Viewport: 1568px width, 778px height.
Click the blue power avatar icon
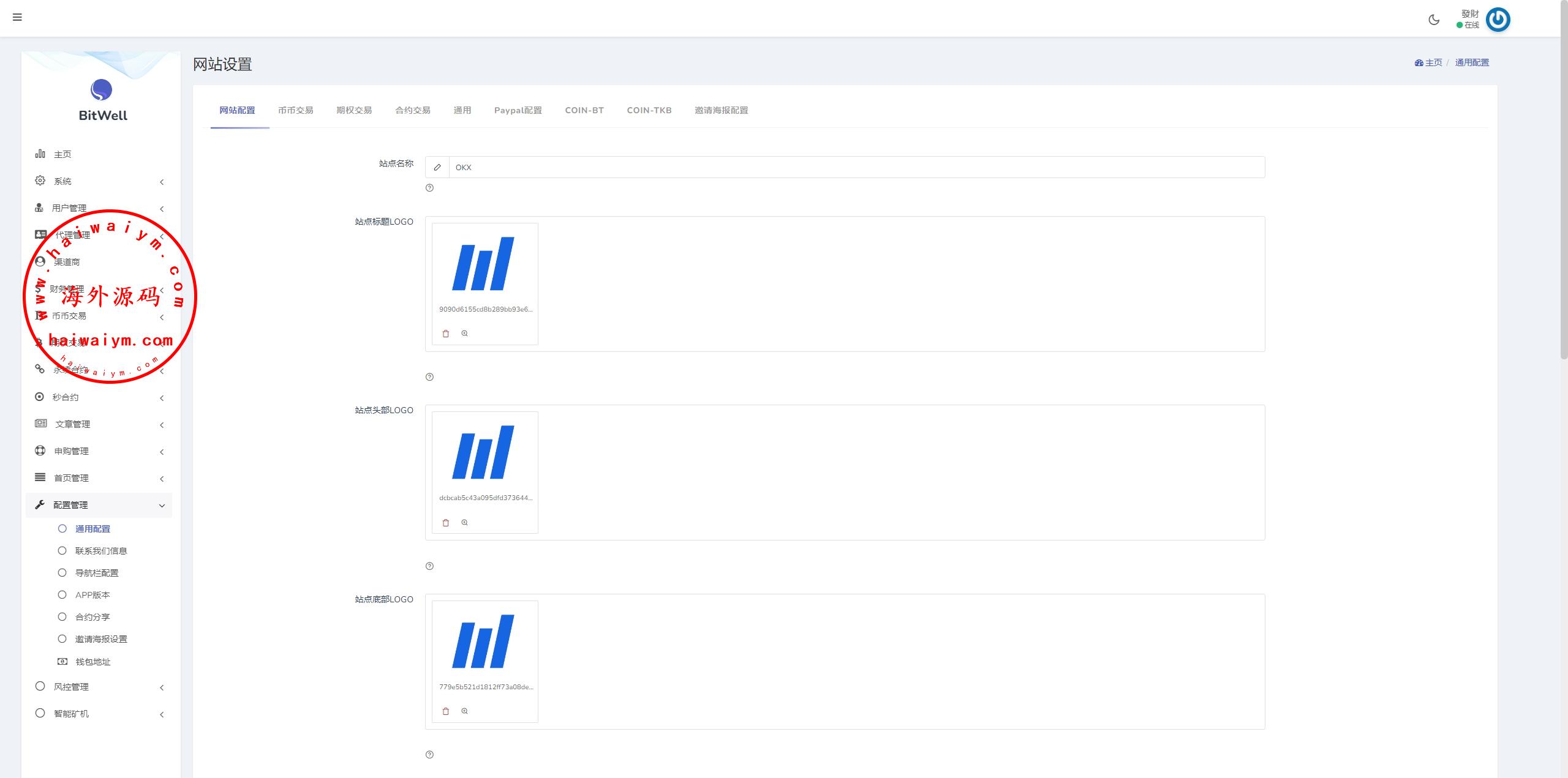(x=1498, y=20)
